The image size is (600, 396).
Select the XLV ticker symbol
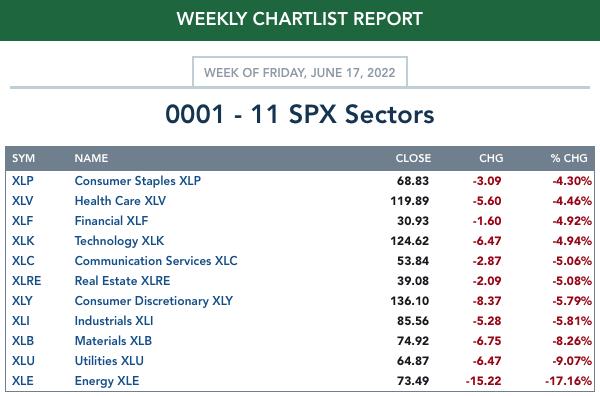pos(22,200)
